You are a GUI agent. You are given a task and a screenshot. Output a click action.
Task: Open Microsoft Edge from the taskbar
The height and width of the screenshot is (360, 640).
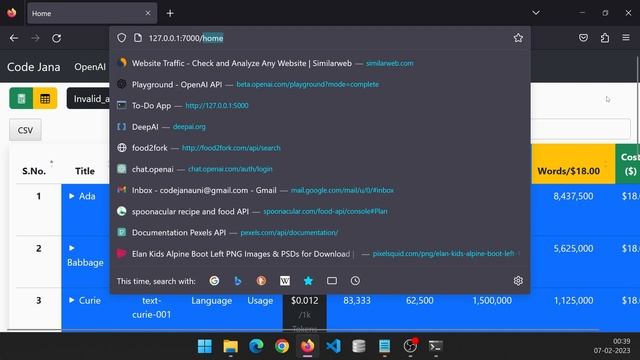point(256,346)
